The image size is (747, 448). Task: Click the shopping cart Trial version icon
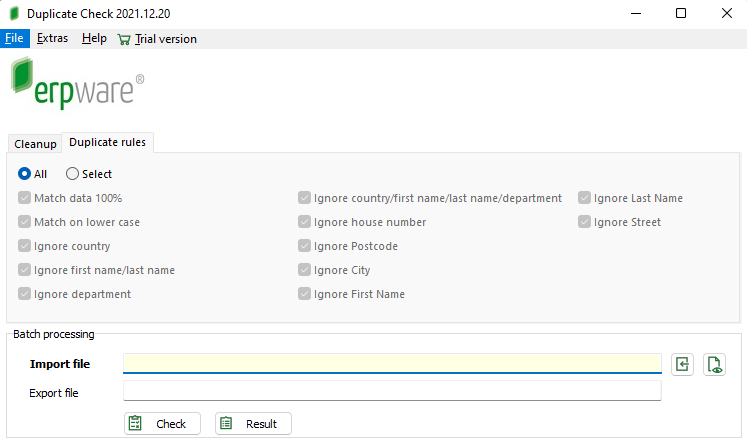coord(124,40)
